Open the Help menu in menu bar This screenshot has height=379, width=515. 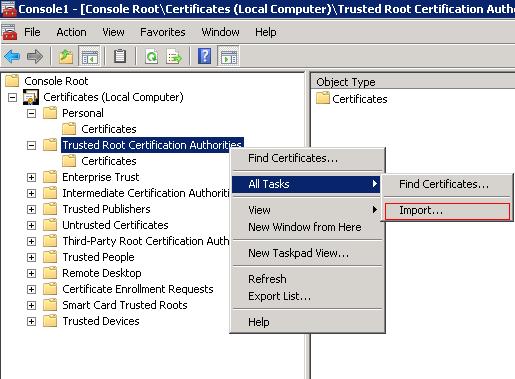266,32
